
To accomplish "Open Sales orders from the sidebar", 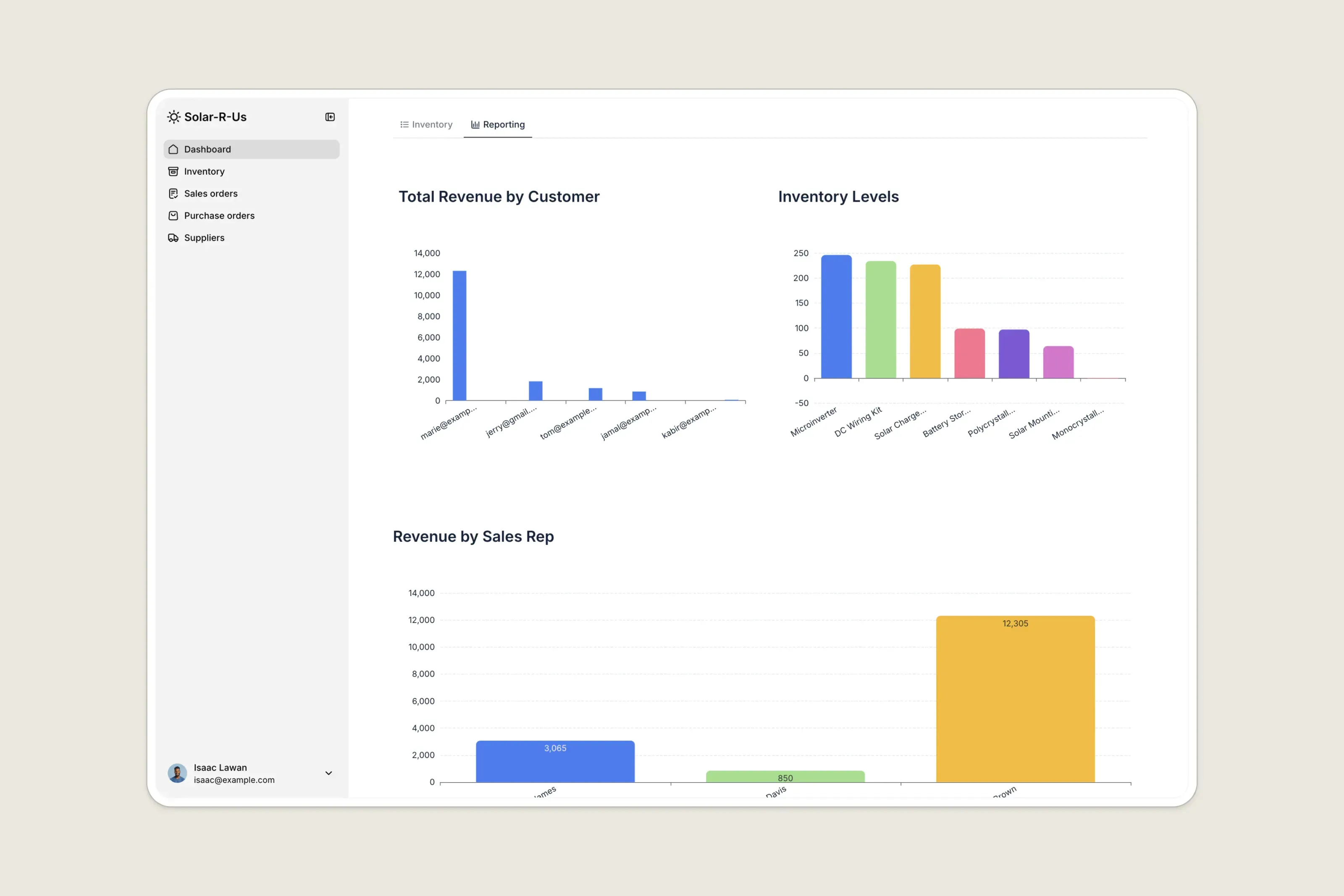I will 211,194.
